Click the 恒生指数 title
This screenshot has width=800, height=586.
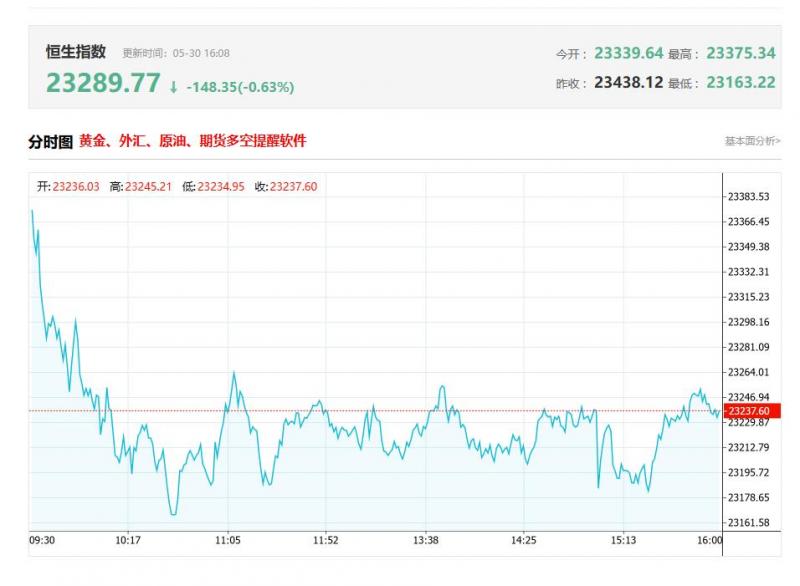pos(76,52)
